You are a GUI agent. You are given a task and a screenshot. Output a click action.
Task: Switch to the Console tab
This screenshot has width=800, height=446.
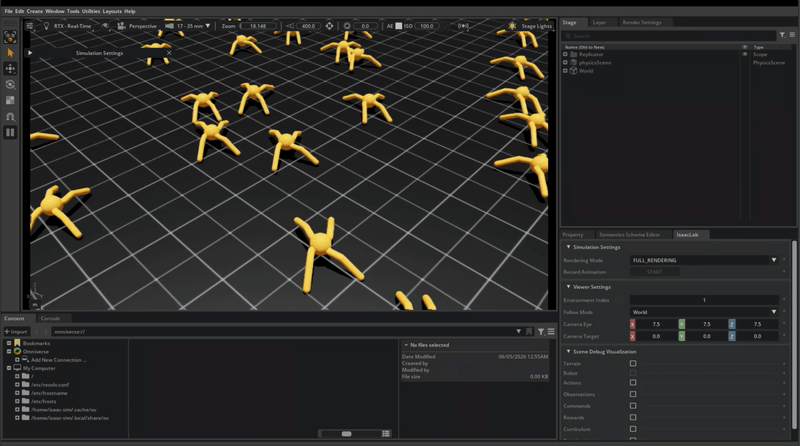(x=51, y=318)
